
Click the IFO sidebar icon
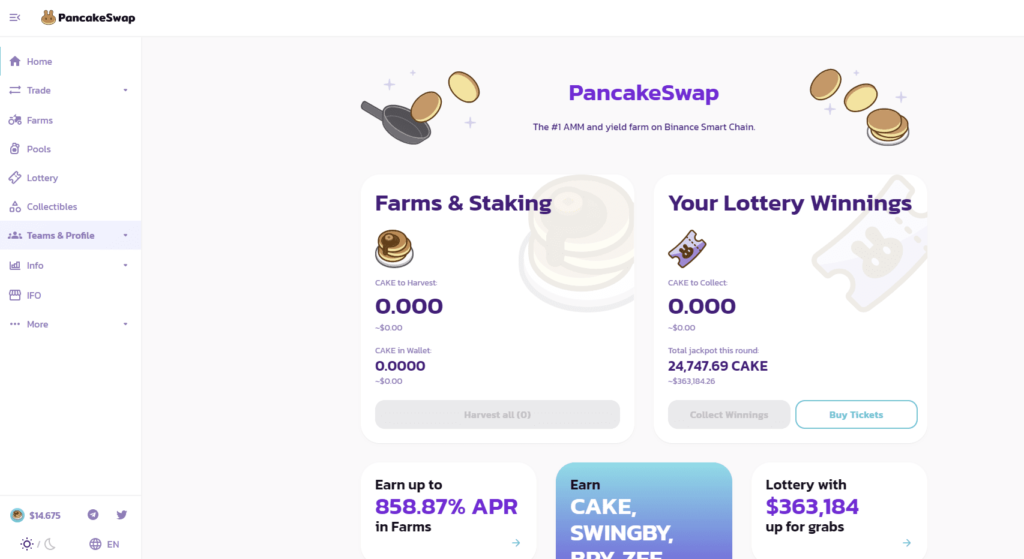tap(15, 295)
